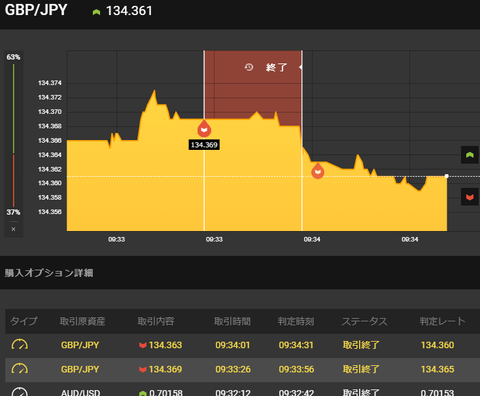Viewport: 480px width, 396px height.
Task: Click the green up arrow beside 0.70158
Action: (x=143, y=393)
